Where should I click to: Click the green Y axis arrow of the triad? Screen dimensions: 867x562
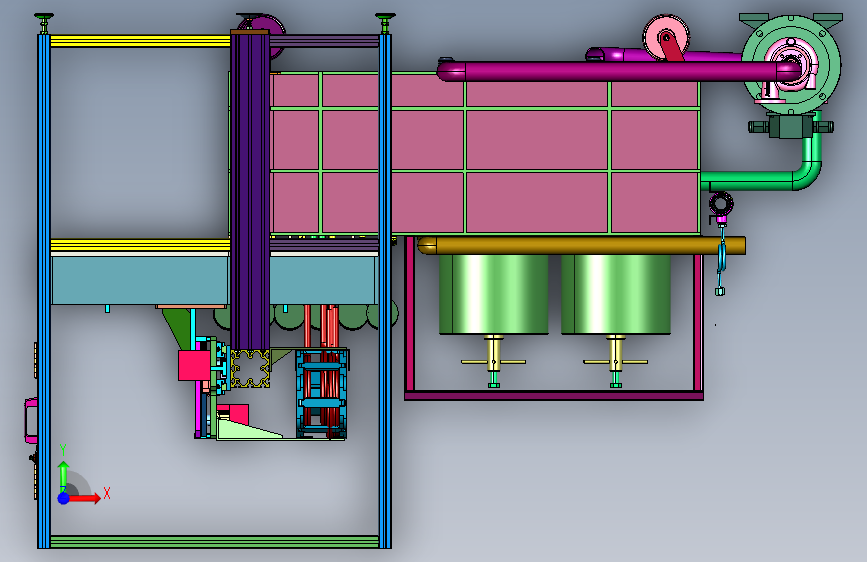(x=64, y=473)
